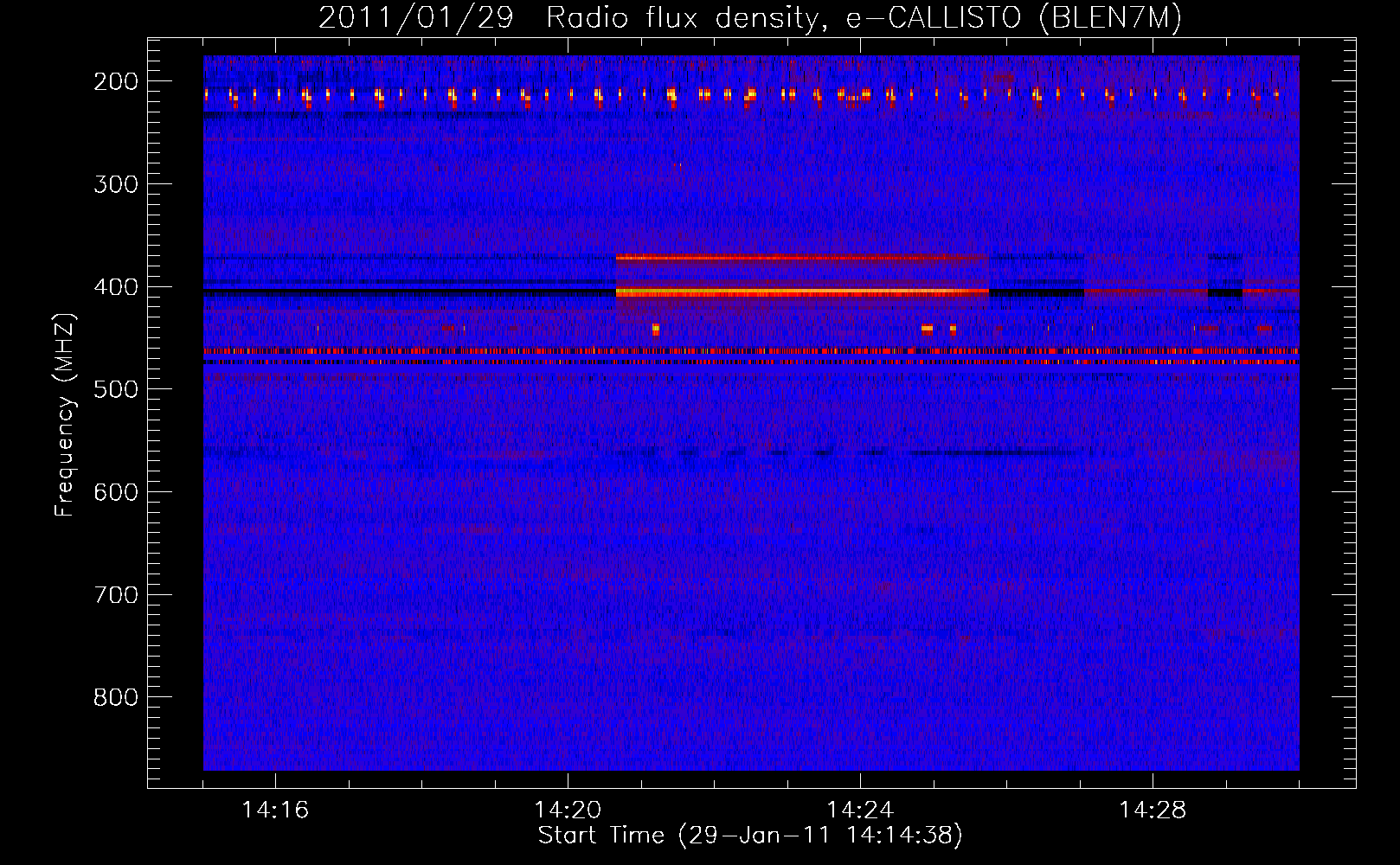Screen dimensions: 1400x865
Task: Select the 400 frequency tick label
Action: 116,286
